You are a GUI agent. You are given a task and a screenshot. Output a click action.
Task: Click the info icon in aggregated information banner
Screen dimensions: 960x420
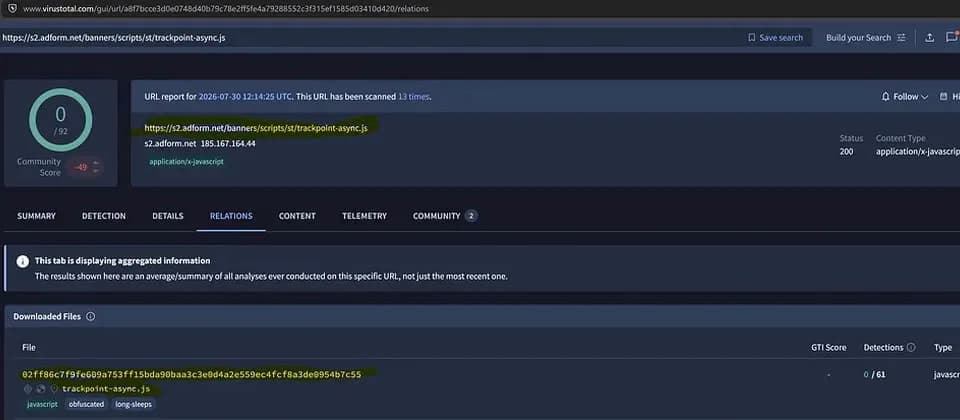(x=23, y=261)
